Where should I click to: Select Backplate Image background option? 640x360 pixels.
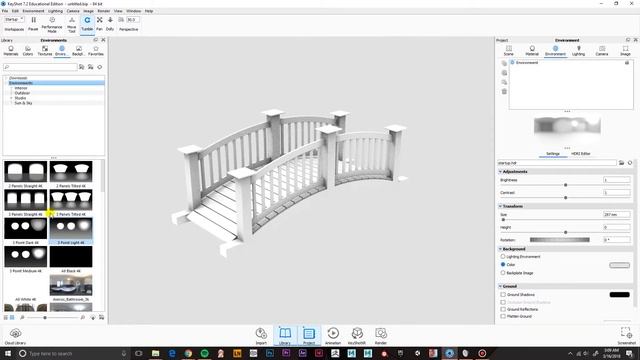coord(503,273)
